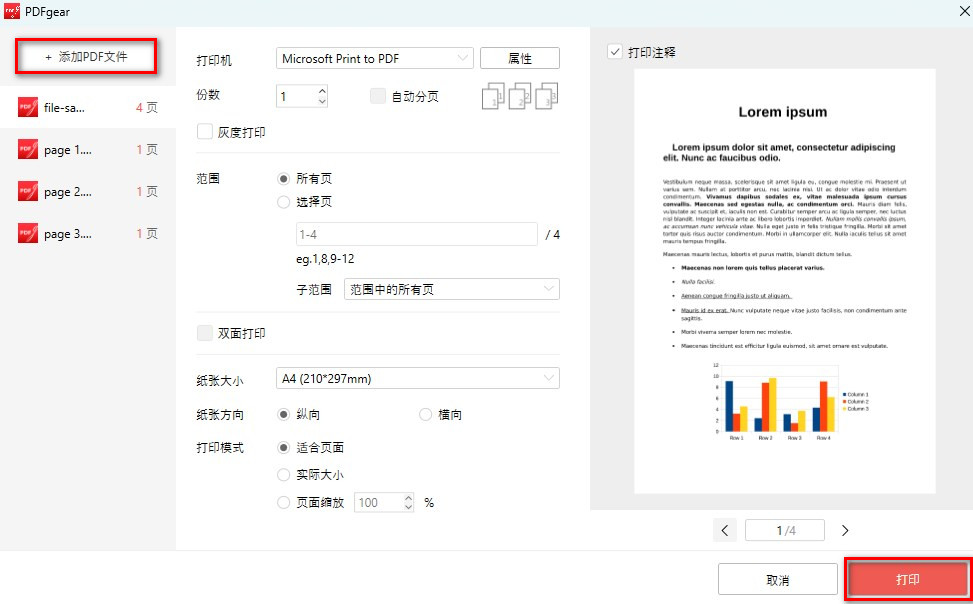Increase copies with the up stepper arrow
The image size is (973, 604).
pos(321,89)
